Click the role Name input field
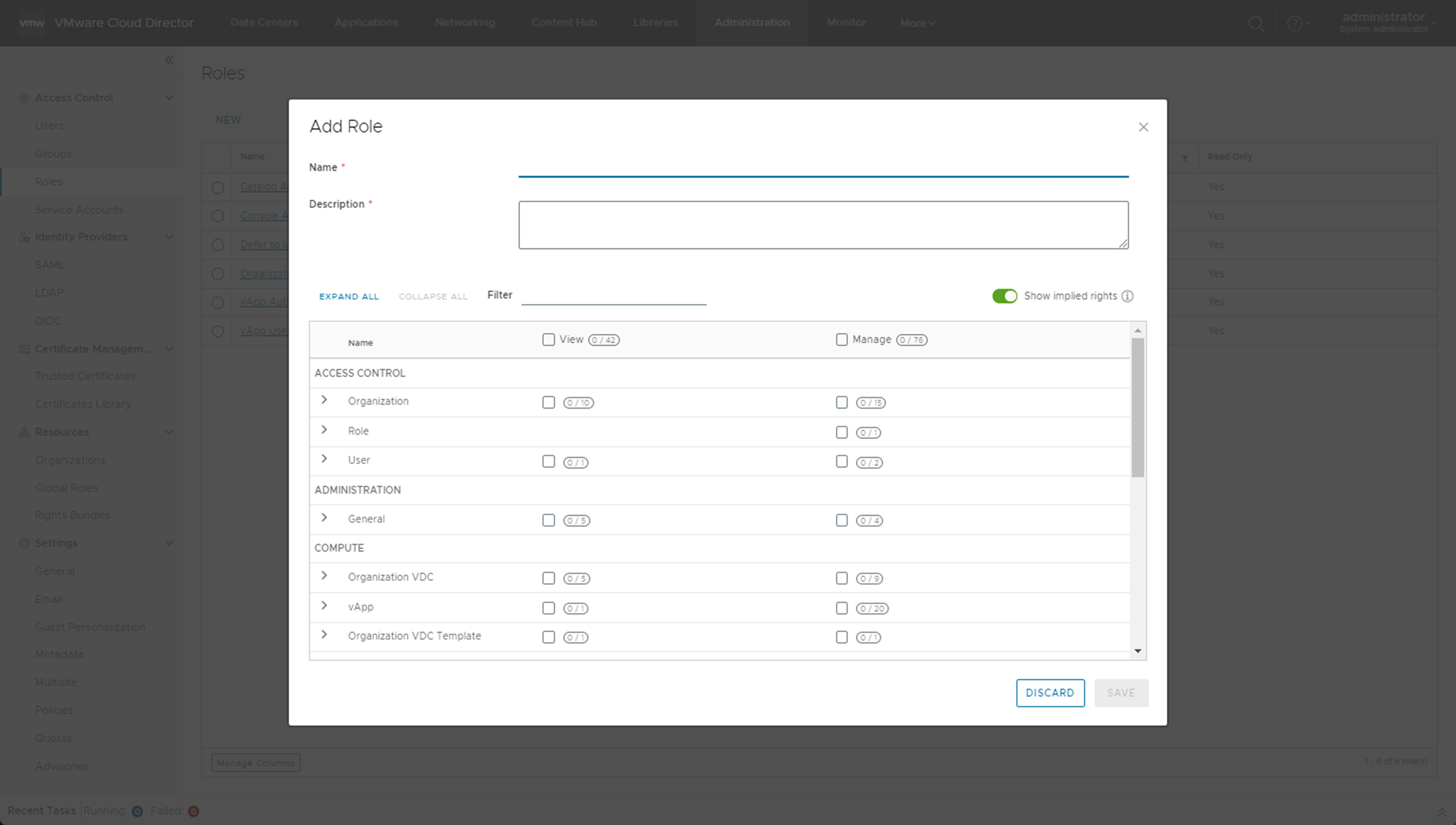The image size is (1456, 825). click(823, 168)
